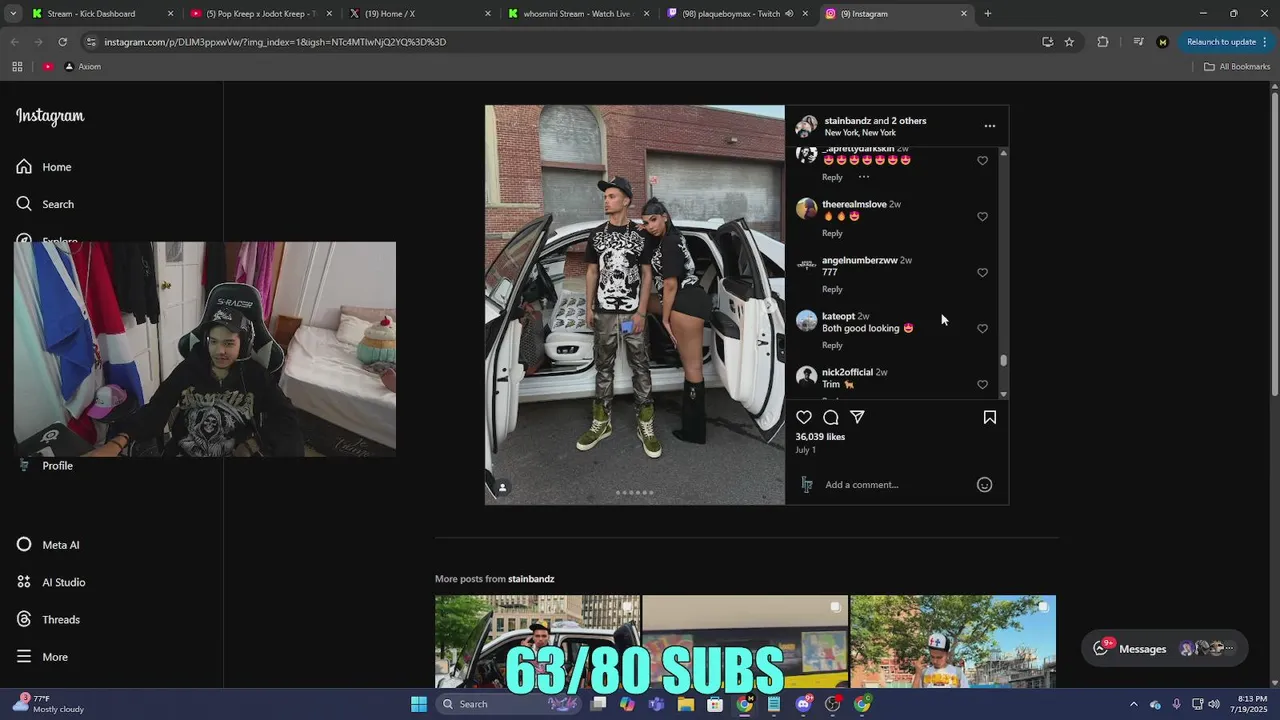The height and width of the screenshot is (720, 1280).
Task: Go to the Instagram Home page
Action: (45, 167)
